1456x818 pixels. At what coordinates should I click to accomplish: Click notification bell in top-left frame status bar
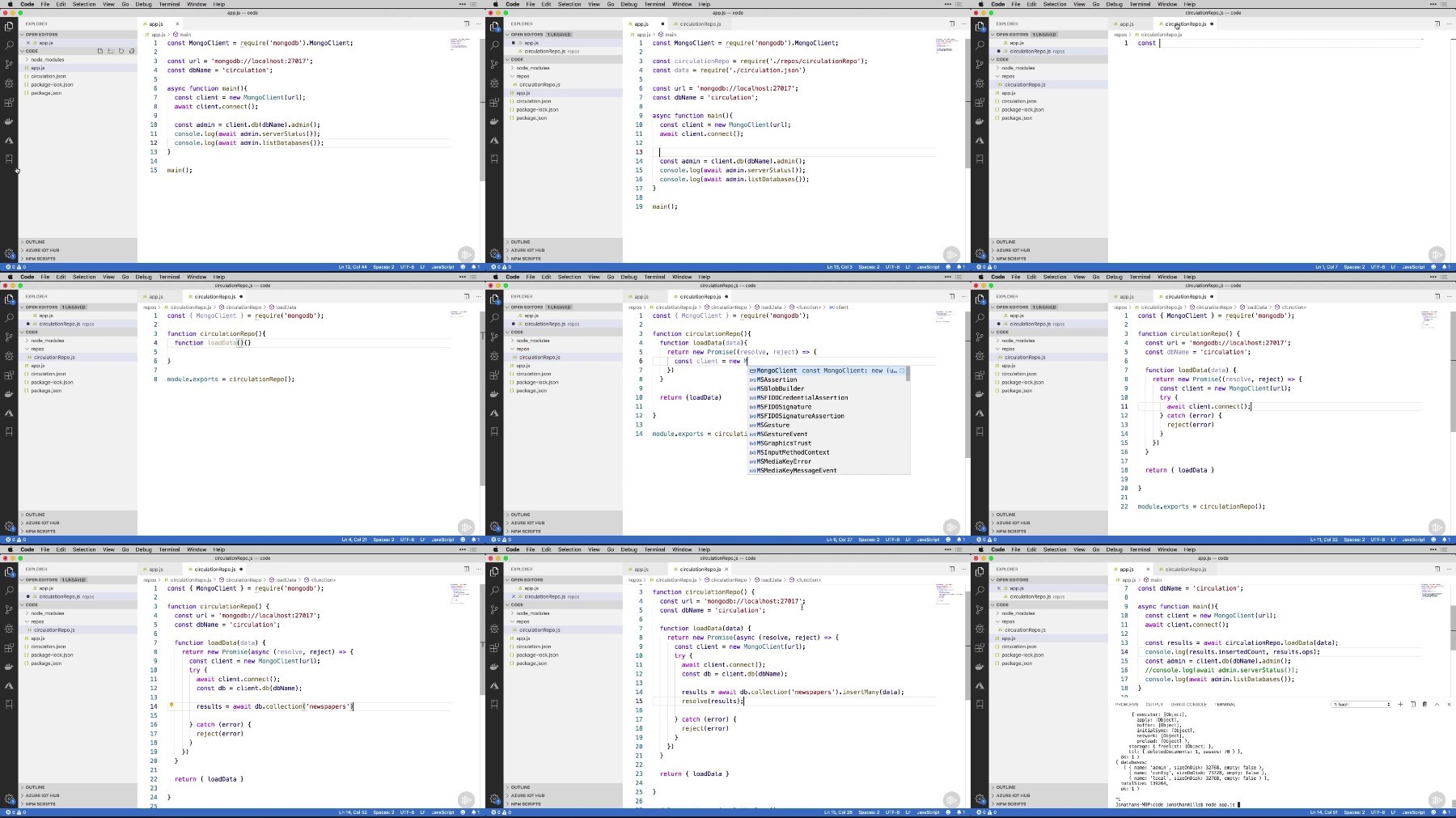(474, 267)
